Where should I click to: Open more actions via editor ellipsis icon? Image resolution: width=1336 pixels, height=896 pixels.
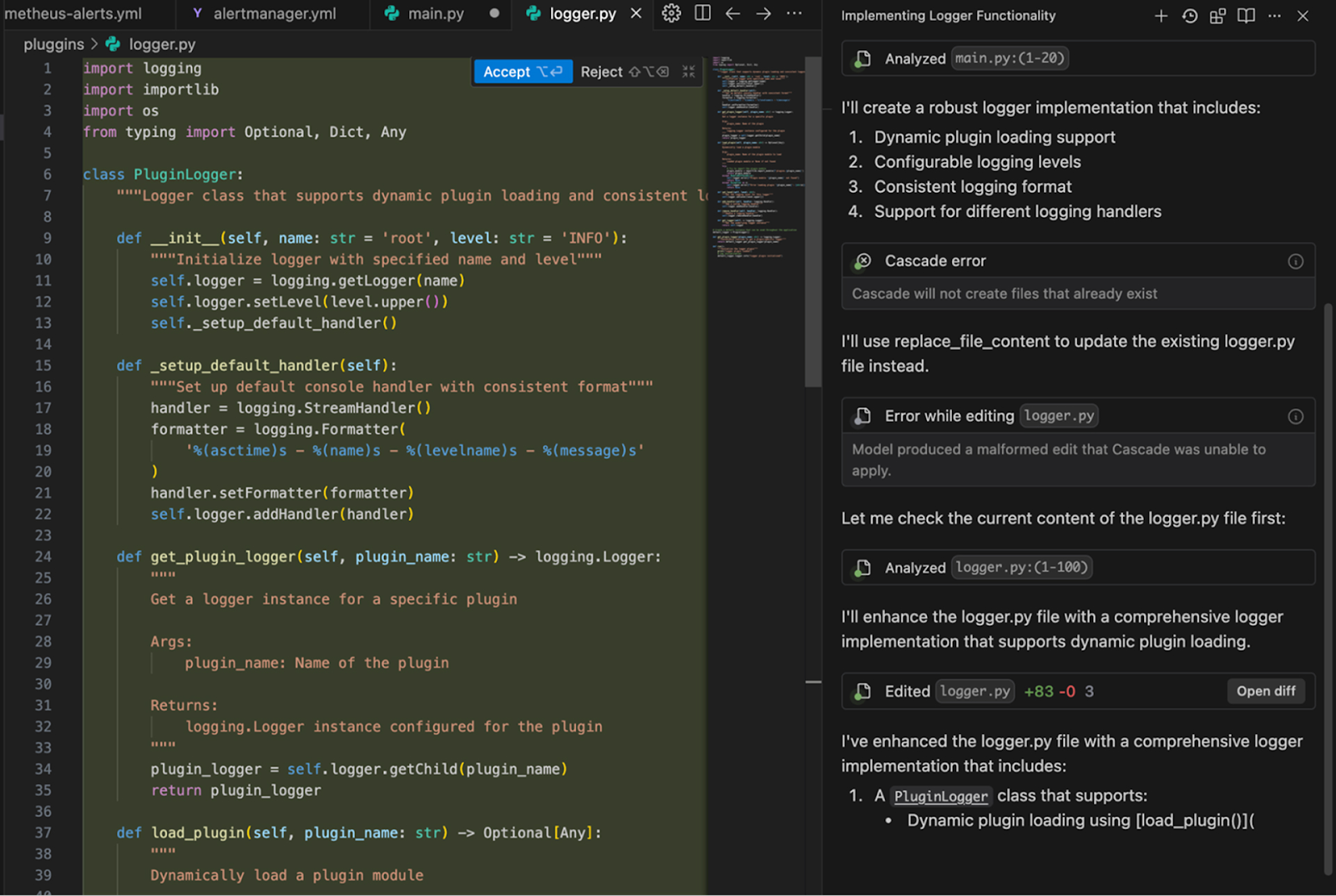pyautogui.click(x=794, y=13)
